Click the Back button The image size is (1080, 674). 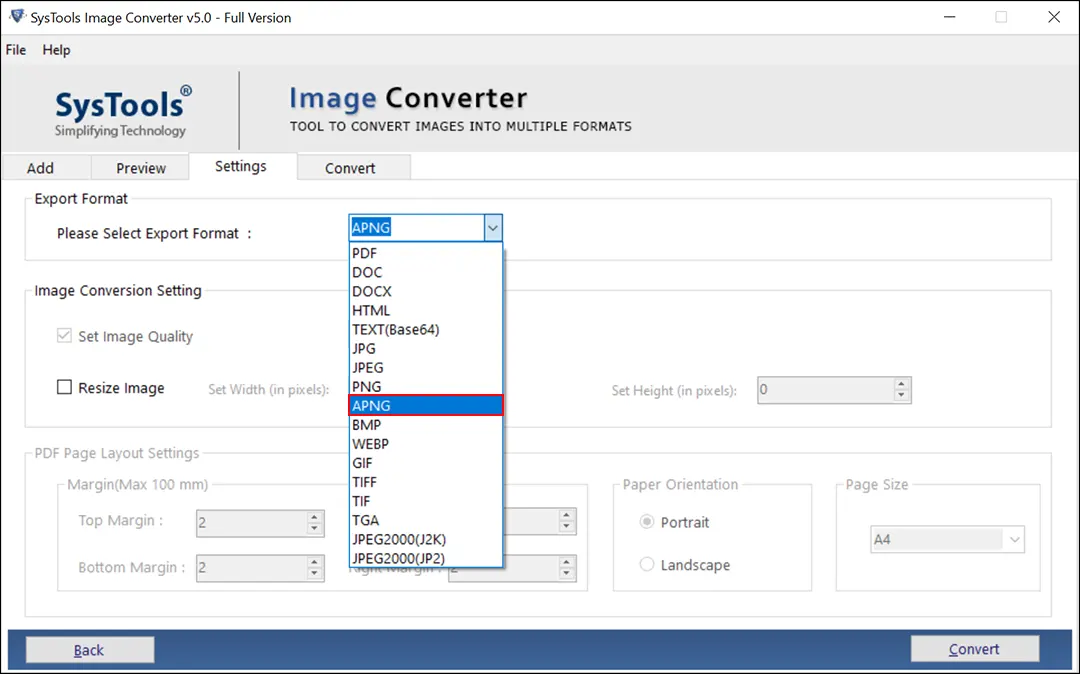tap(90, 650)
